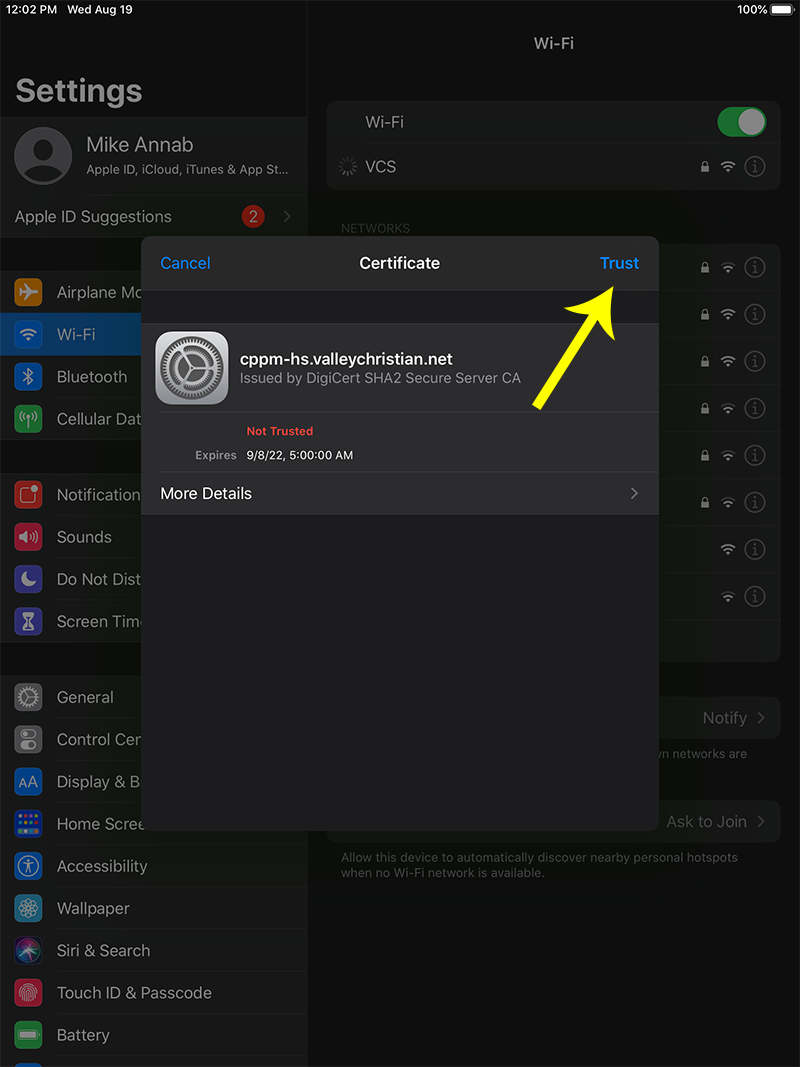Open General settings gear icon
Image resolution: width=800 pixels, height=1067 pixels.
(28, 697)
